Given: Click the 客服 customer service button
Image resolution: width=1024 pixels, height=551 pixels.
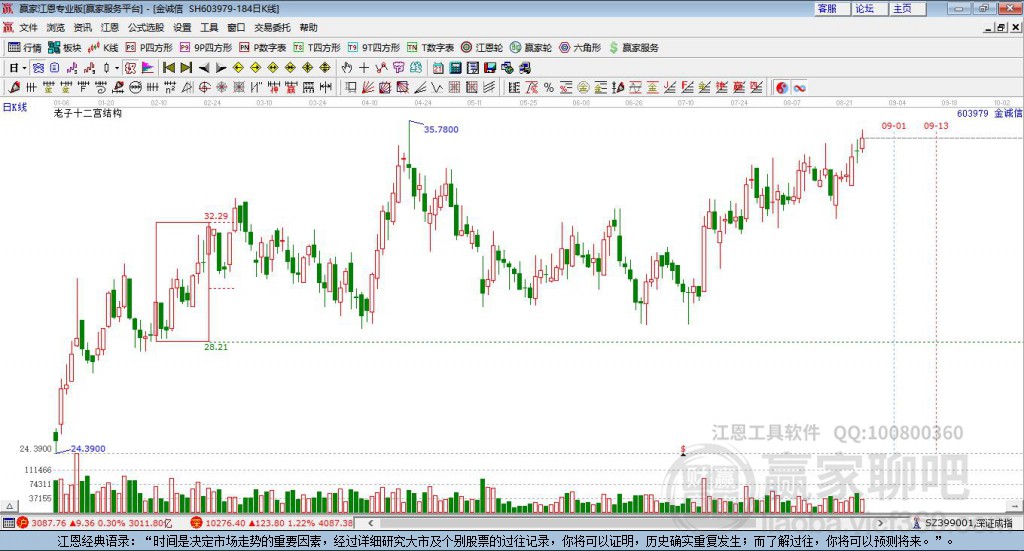Looking at the screenshot, I should click(x=832, y=8).
